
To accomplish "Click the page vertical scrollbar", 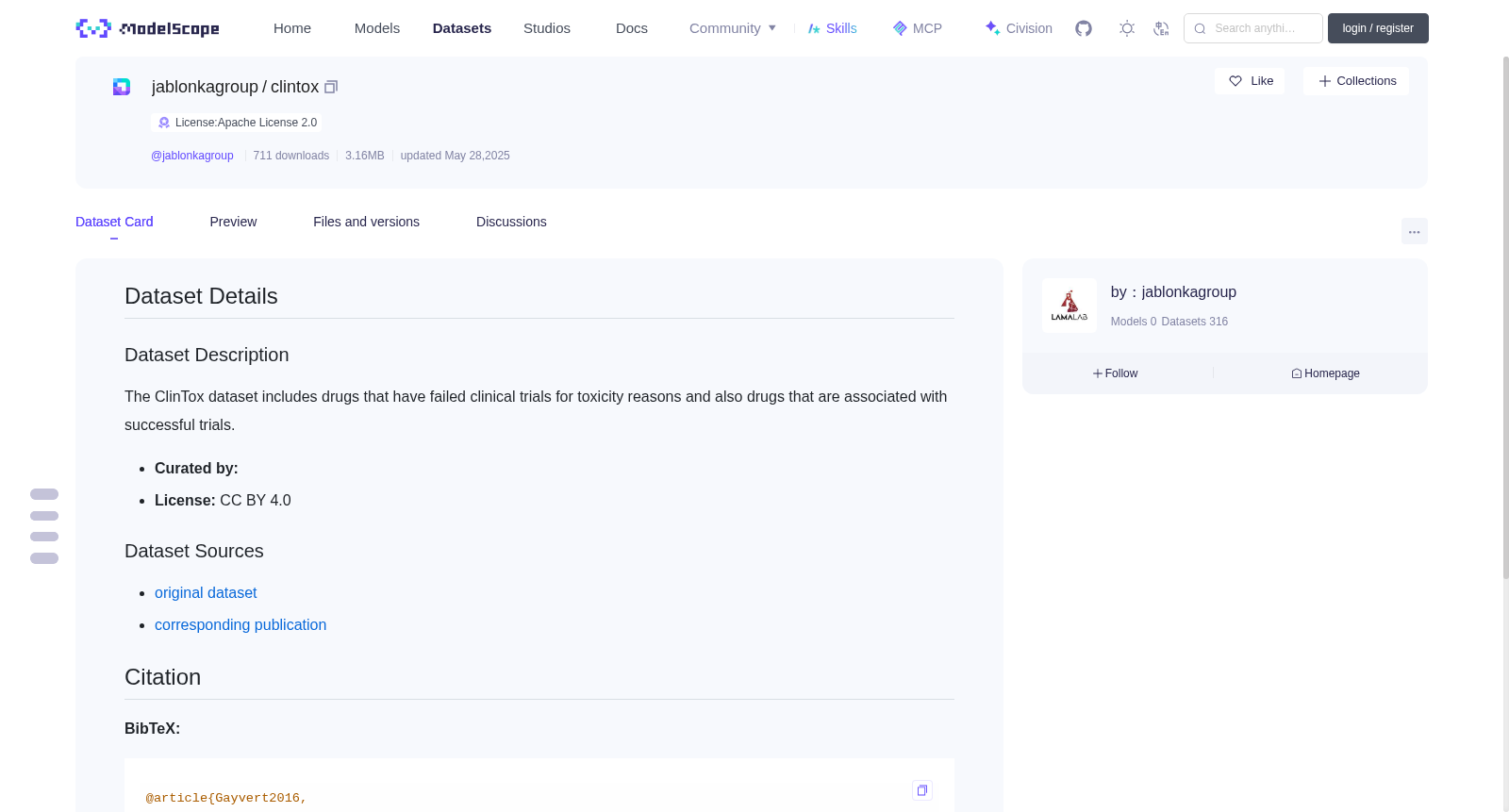I will click(x=1505, y=317).
